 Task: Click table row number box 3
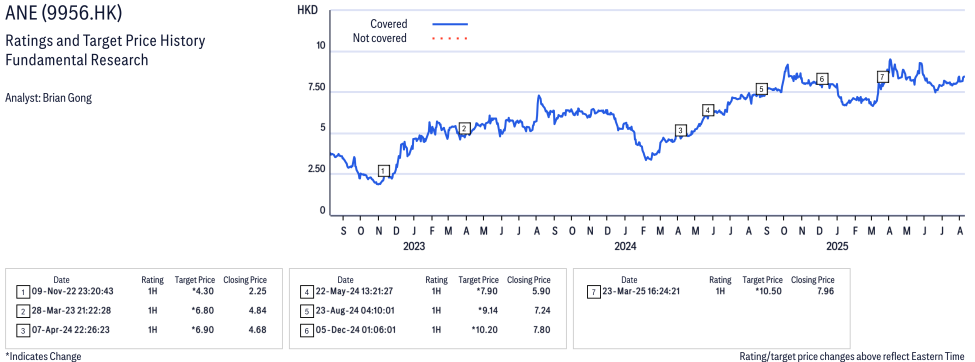(22, 330)
